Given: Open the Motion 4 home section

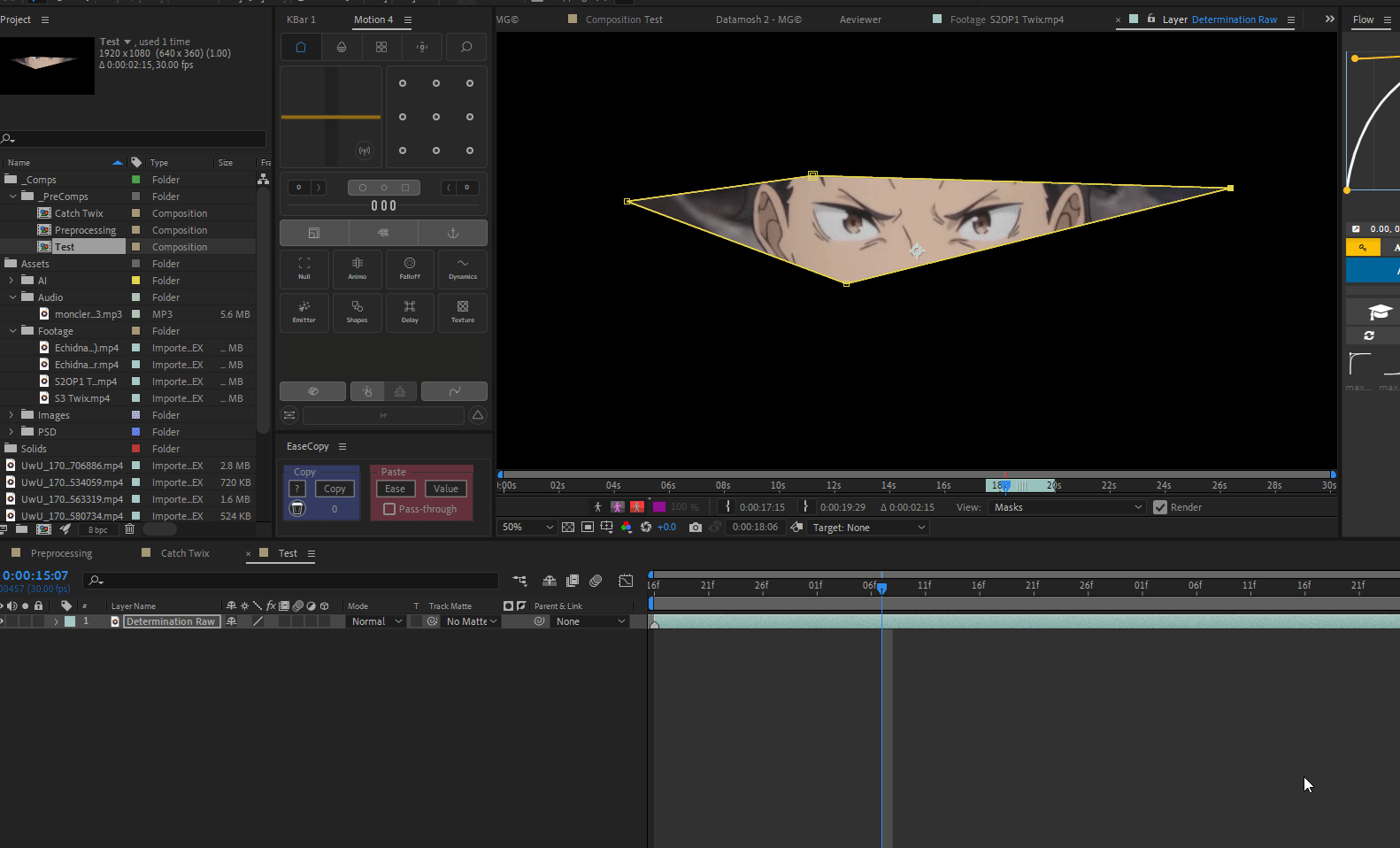Looking at the screenshot, I should click(x=301, y=47).
